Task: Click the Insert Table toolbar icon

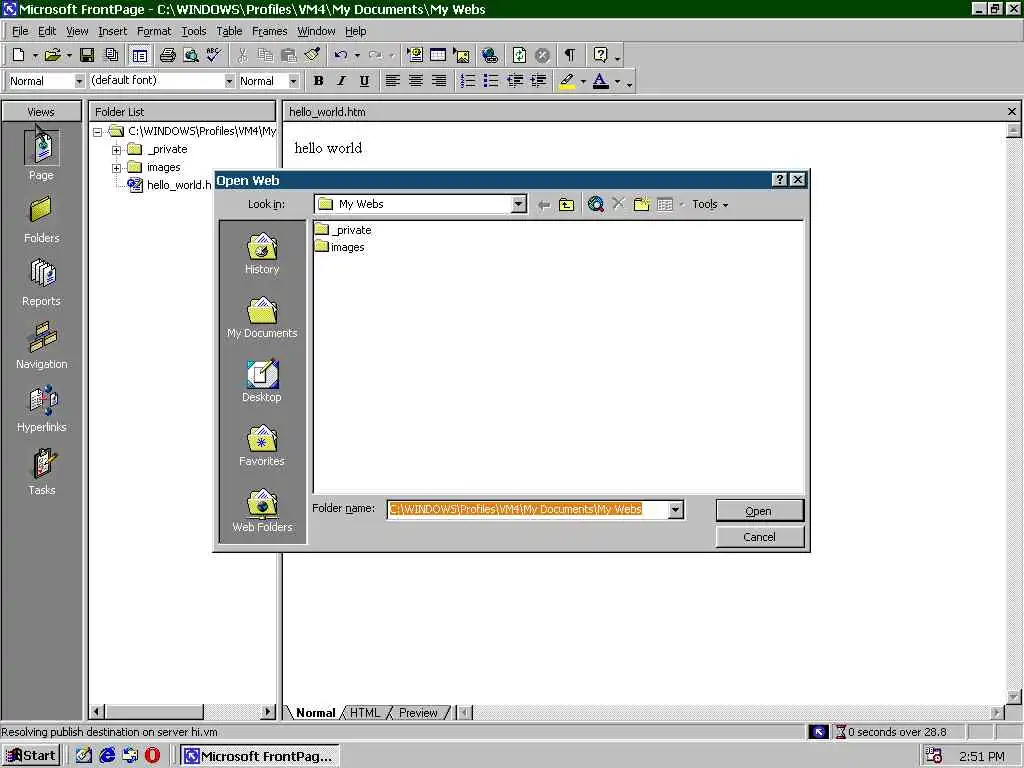Action: 438,56
